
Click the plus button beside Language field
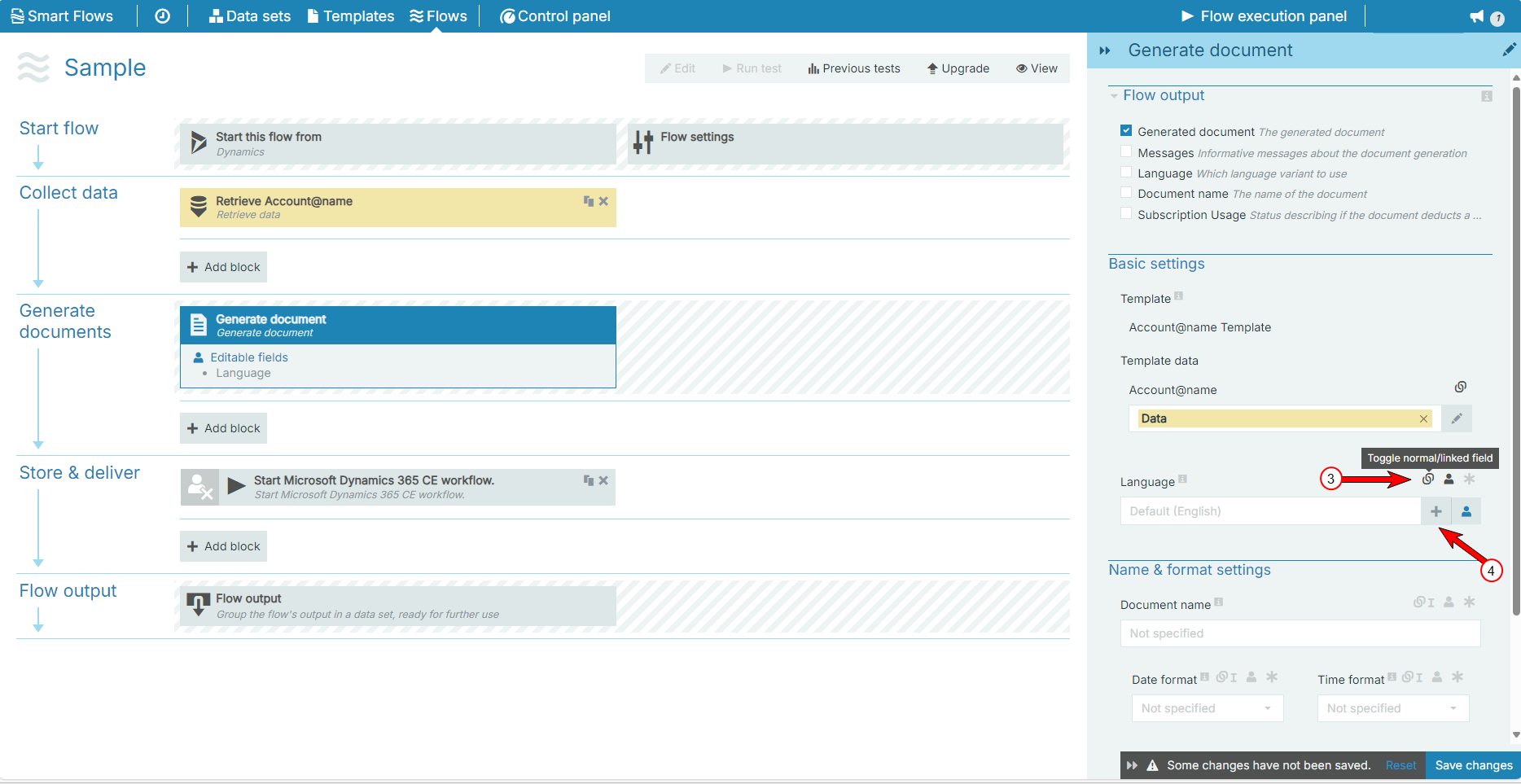coord(1436,511)
